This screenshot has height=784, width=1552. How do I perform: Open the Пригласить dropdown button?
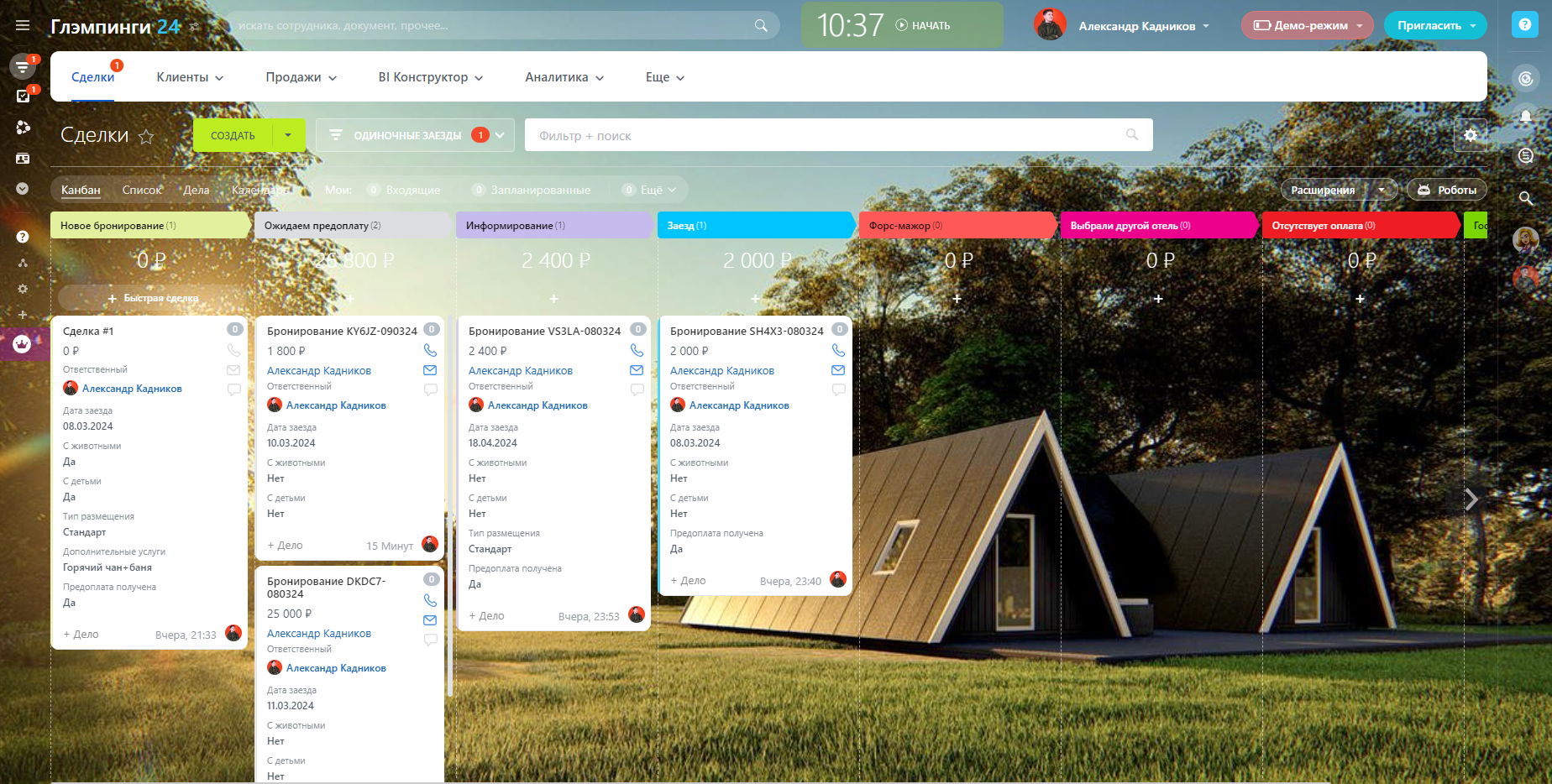pos(1435,25)
